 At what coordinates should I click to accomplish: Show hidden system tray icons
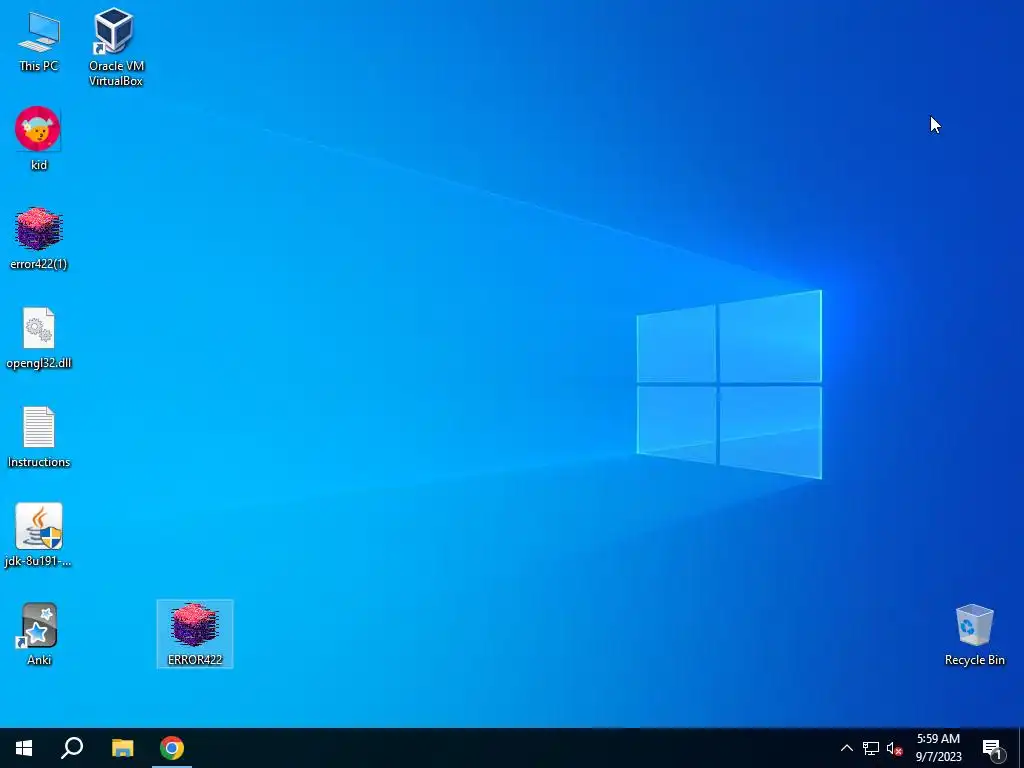click(846, 748)
